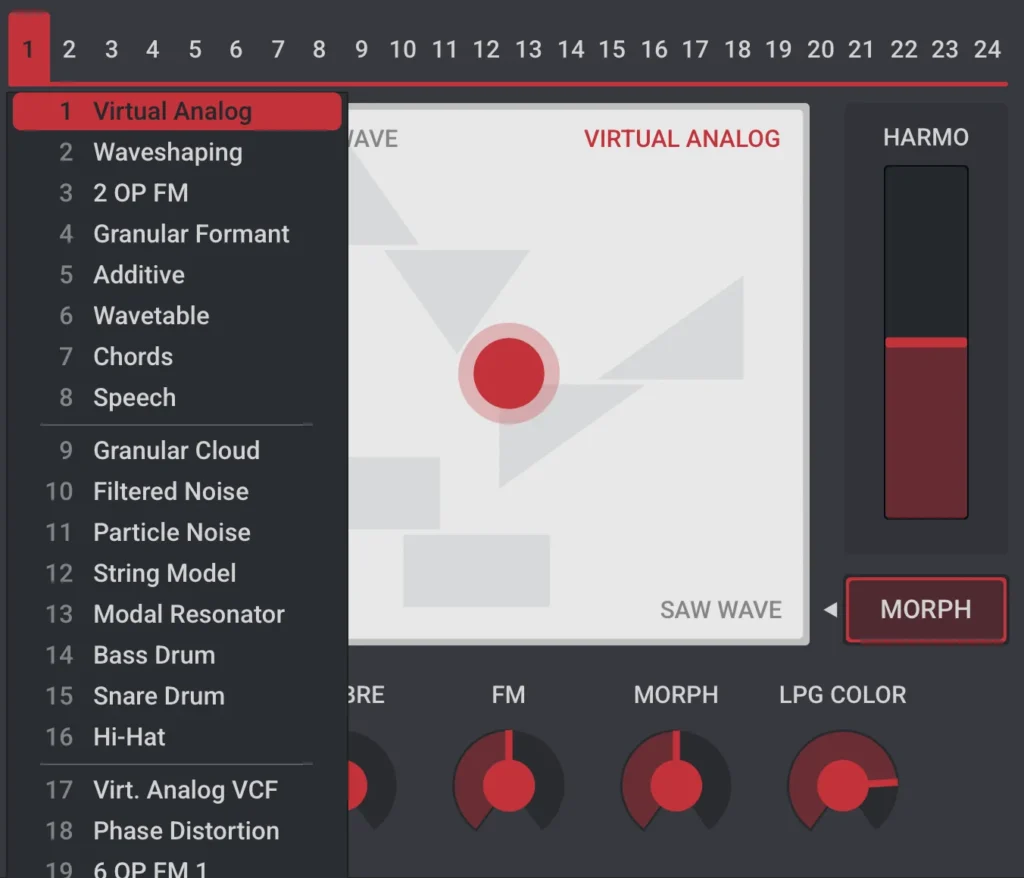The image size is (1024, 878).
Task: Select the Hi-Hat model
Action: tap(177, 737)
